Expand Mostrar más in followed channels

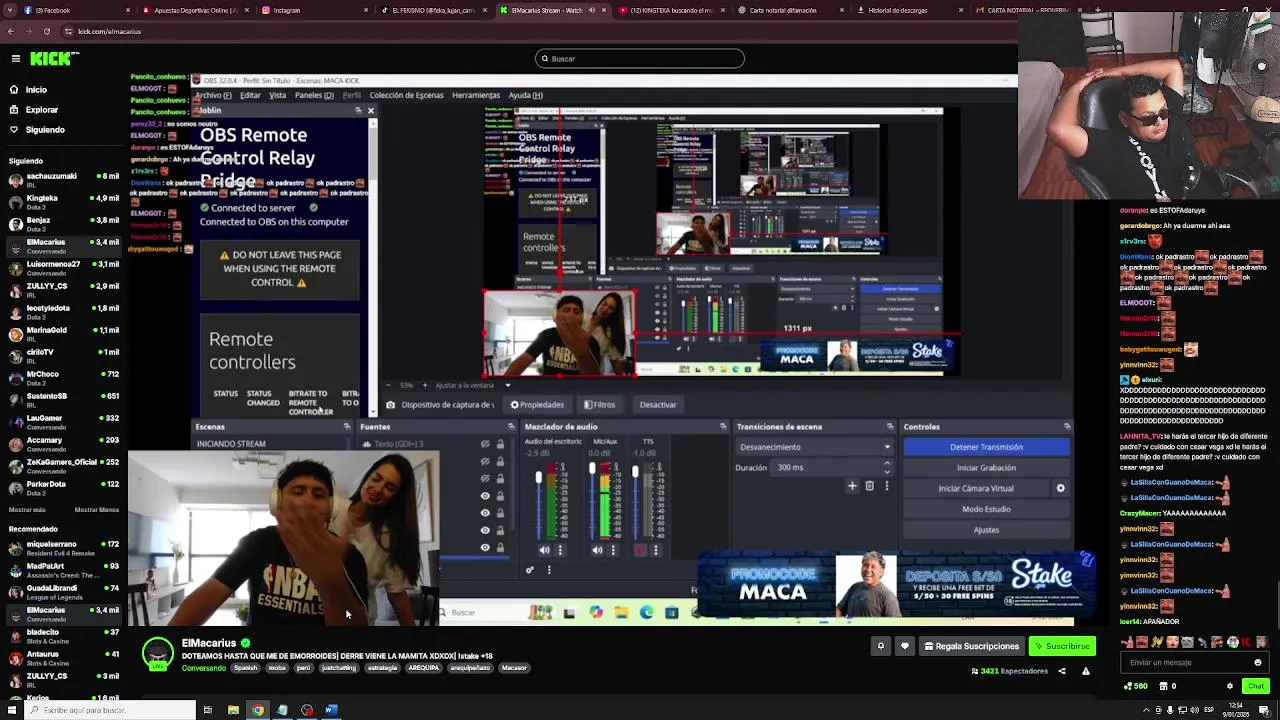[x=27, y=510]
